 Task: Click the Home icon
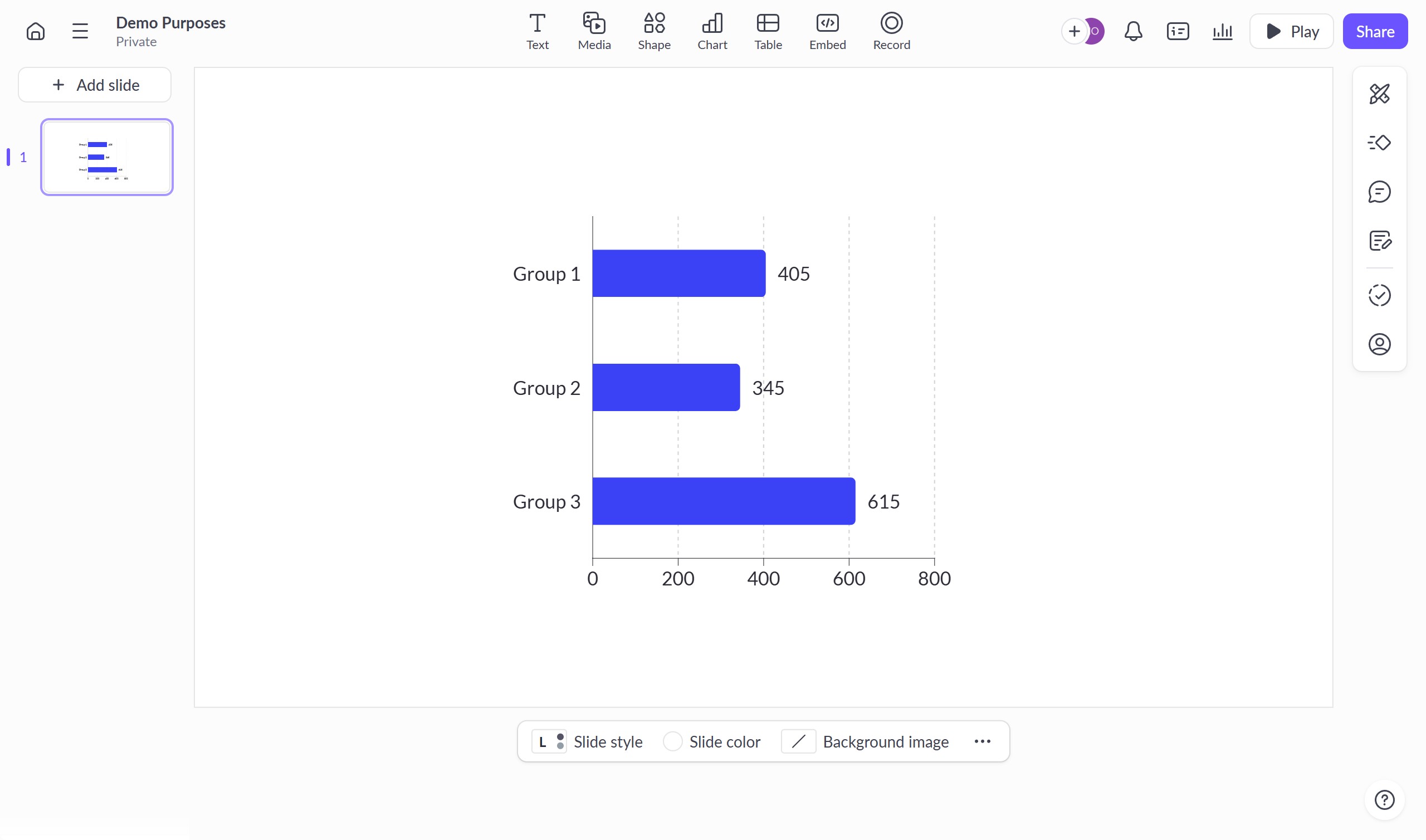[36, 31]
